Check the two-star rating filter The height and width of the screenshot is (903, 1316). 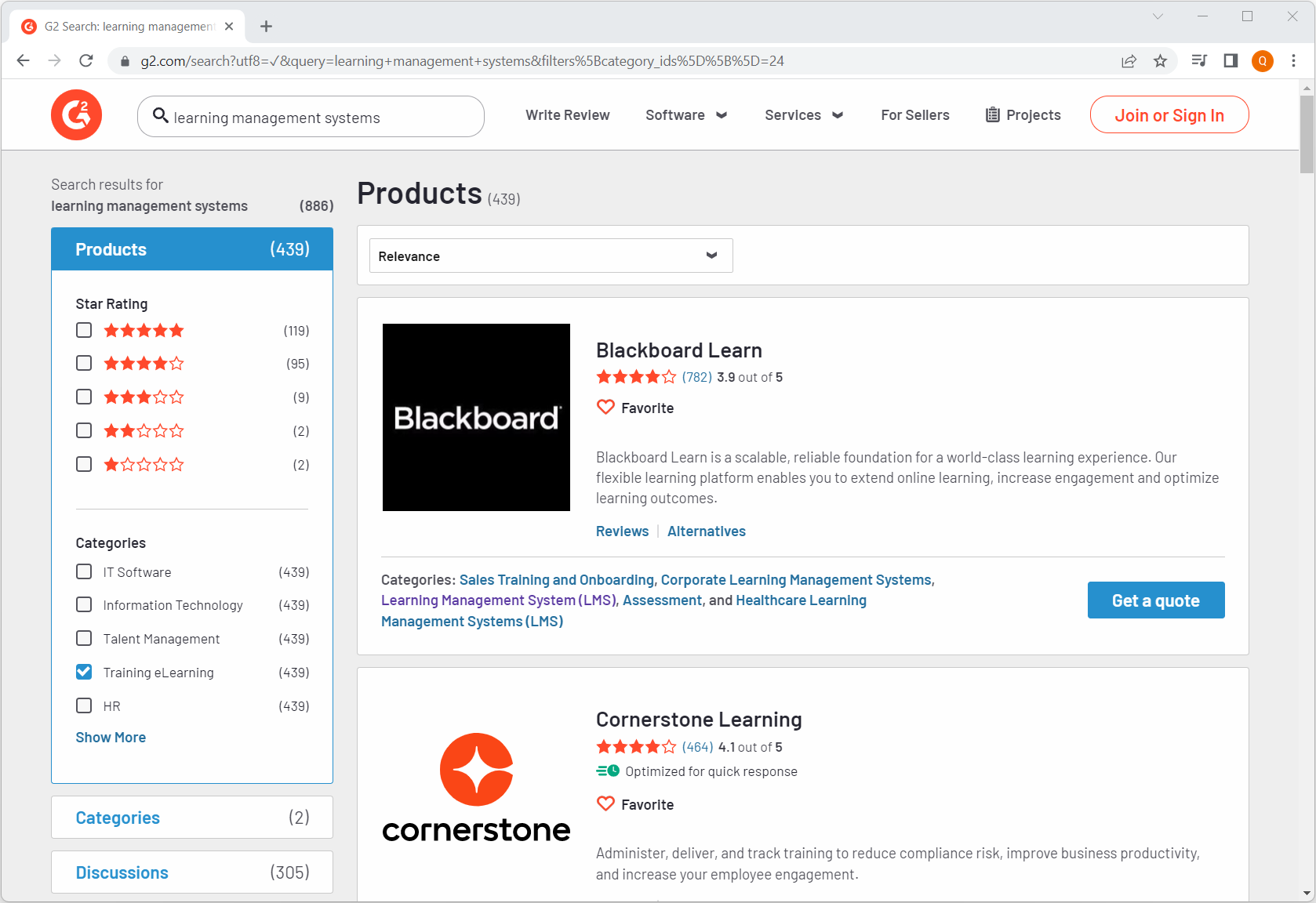84,430
